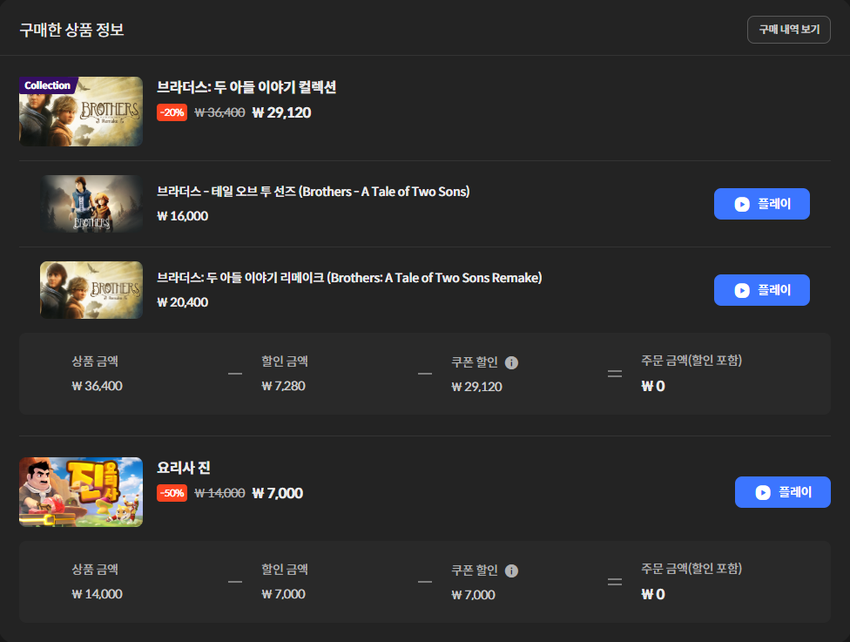Click the Brothers Remake title text
Viewport: 850px width, 642px height.
tap(349, 278)
